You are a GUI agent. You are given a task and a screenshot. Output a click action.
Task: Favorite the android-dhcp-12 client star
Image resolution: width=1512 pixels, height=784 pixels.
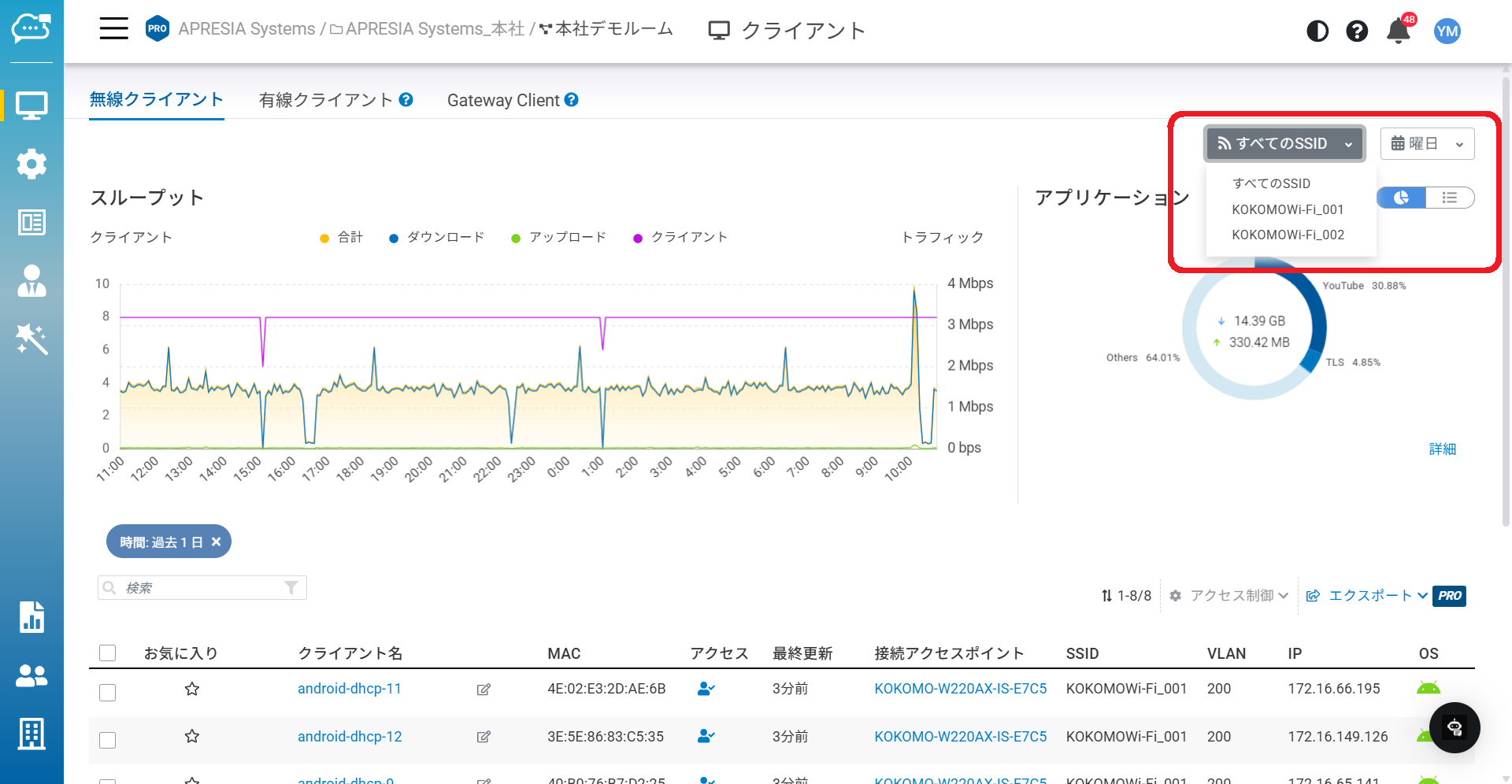(x=192, y=737)
